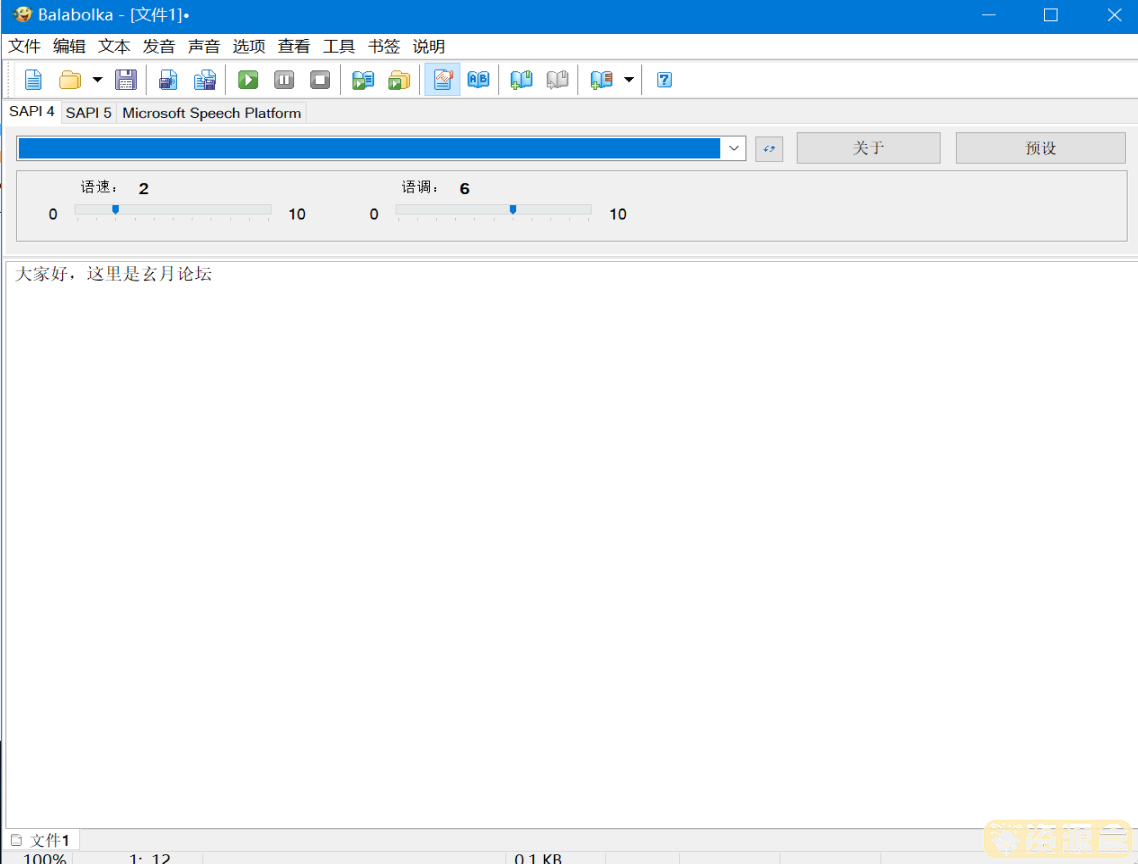Click the 100% zoom status bar entry
Screen dimensions: 1138x864
point(44,858)
